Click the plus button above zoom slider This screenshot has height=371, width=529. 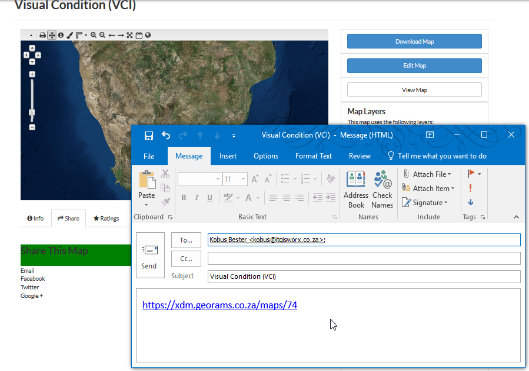click(32, 74)
